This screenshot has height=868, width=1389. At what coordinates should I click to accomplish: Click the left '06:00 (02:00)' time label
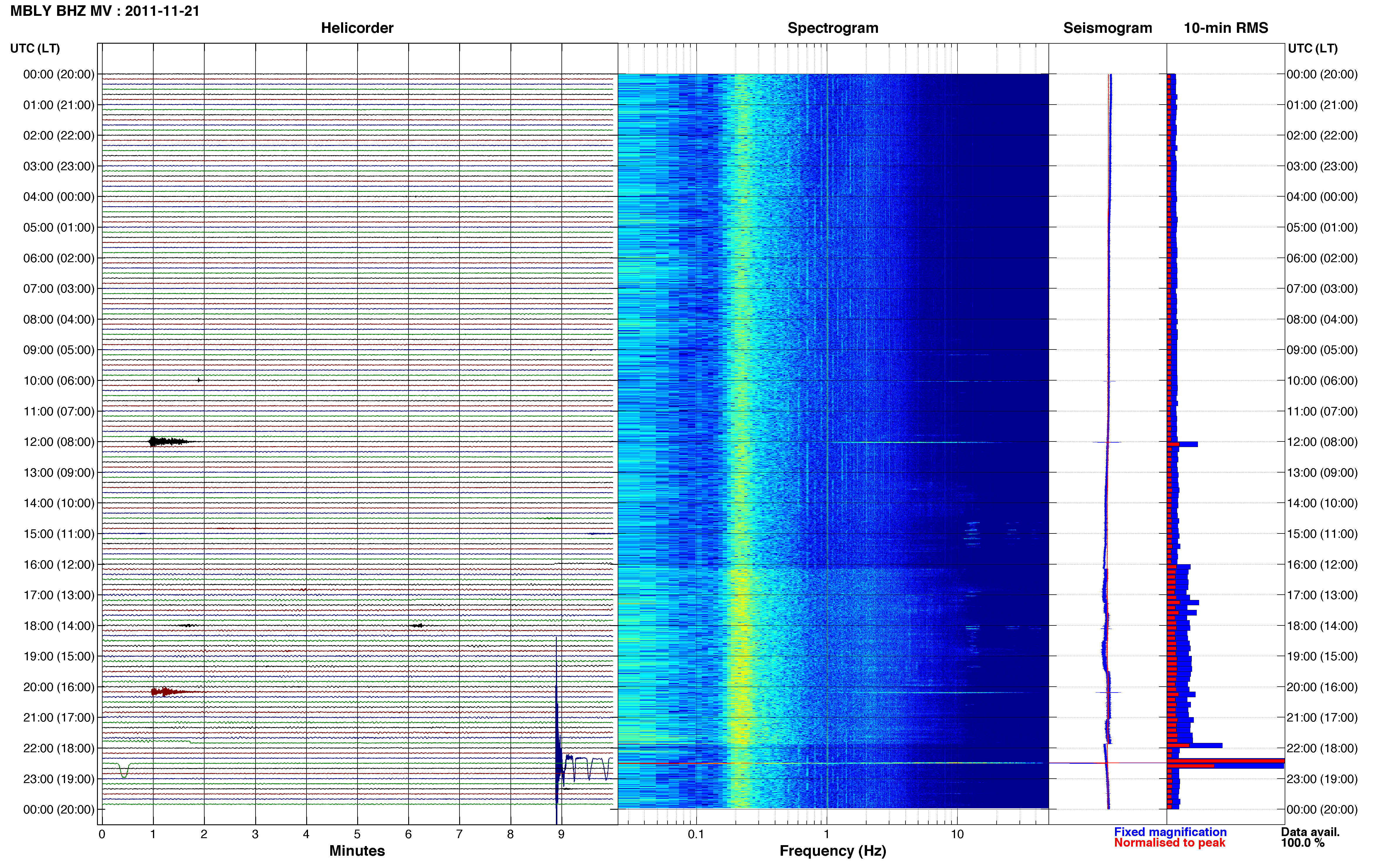click(59, 258)
